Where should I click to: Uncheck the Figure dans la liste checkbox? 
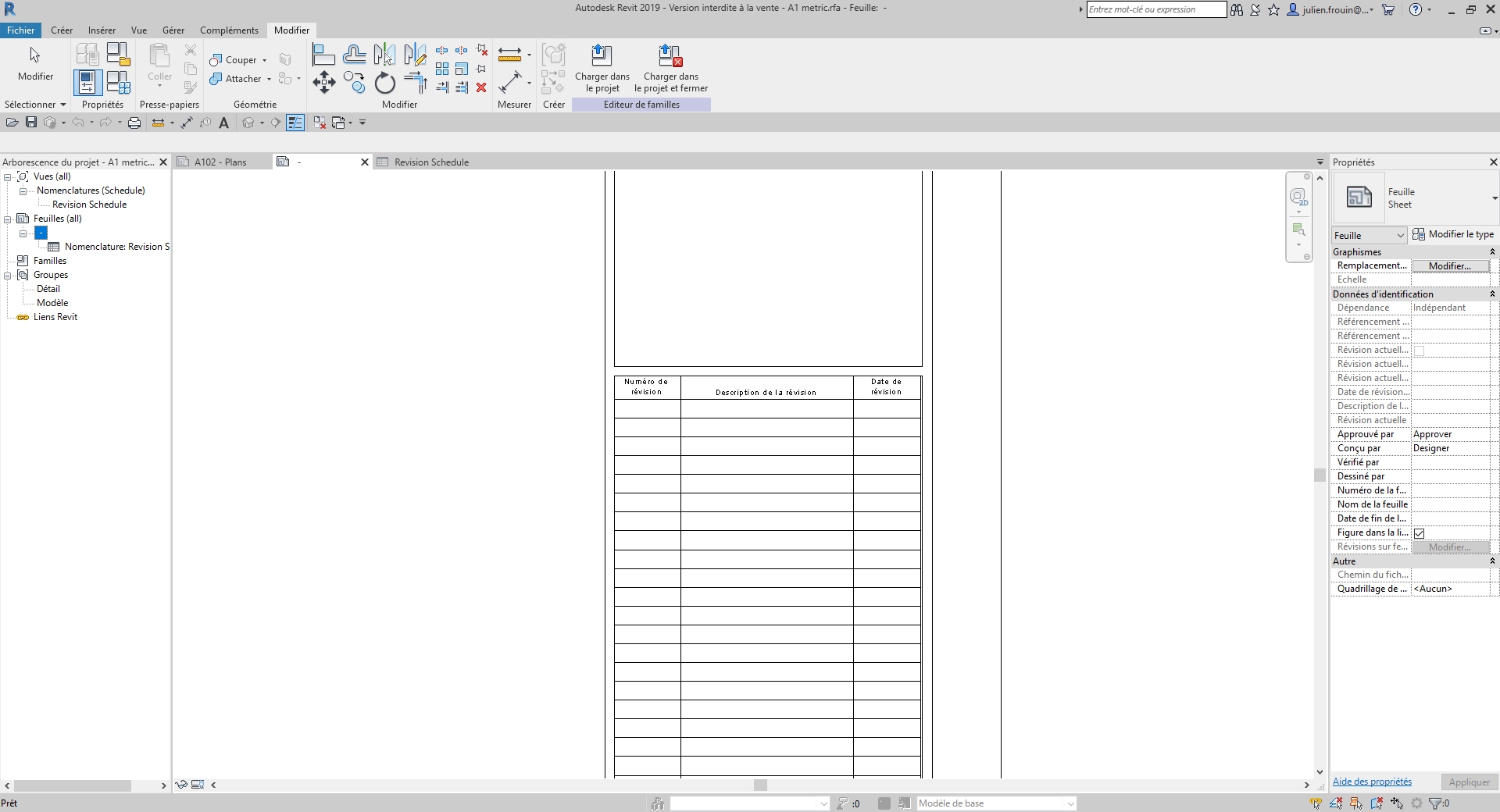1420,533
